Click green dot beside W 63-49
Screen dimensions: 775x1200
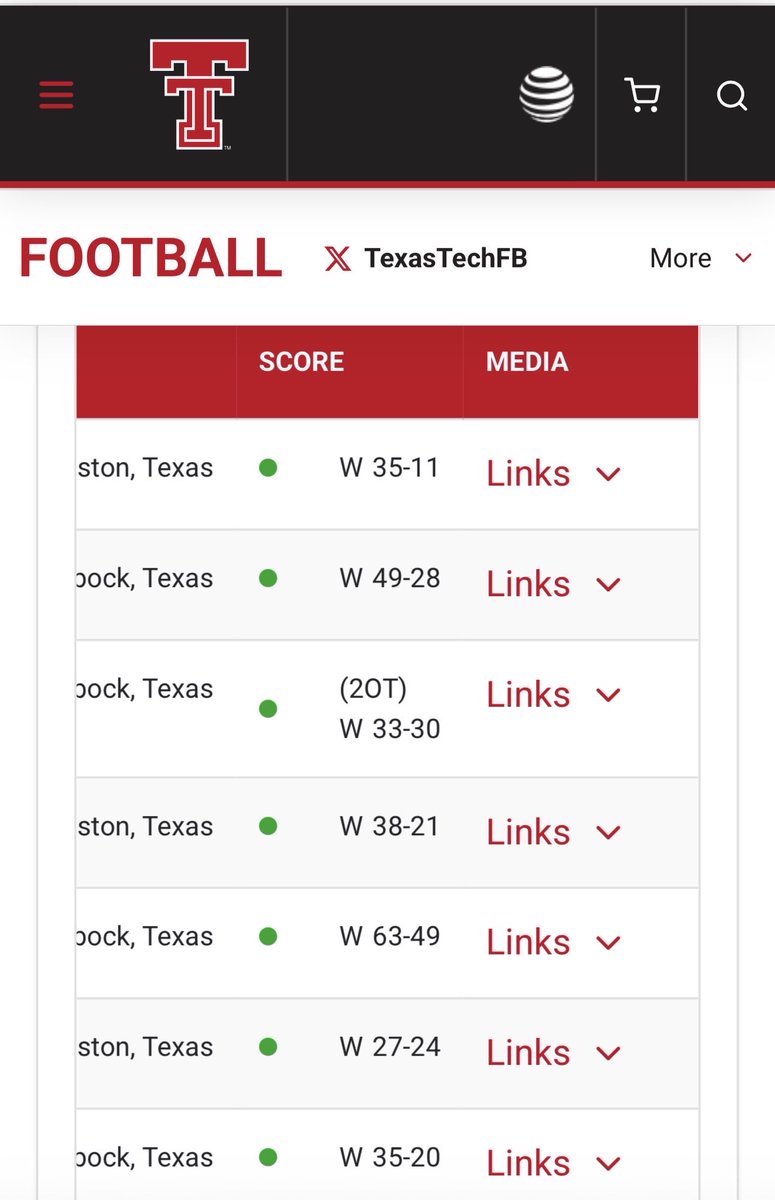tap(268, 936)
